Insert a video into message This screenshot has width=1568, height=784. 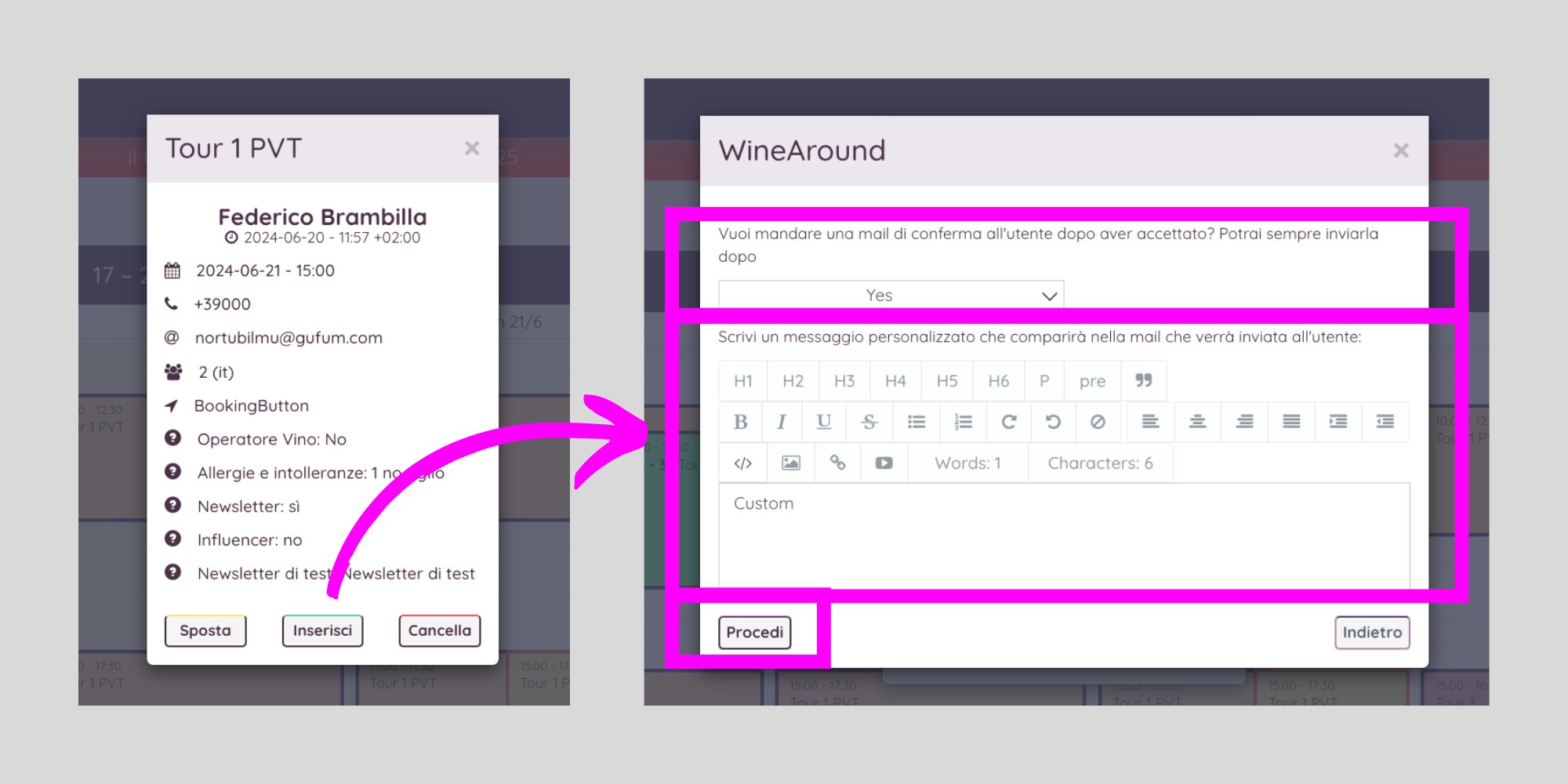point(884,463)
